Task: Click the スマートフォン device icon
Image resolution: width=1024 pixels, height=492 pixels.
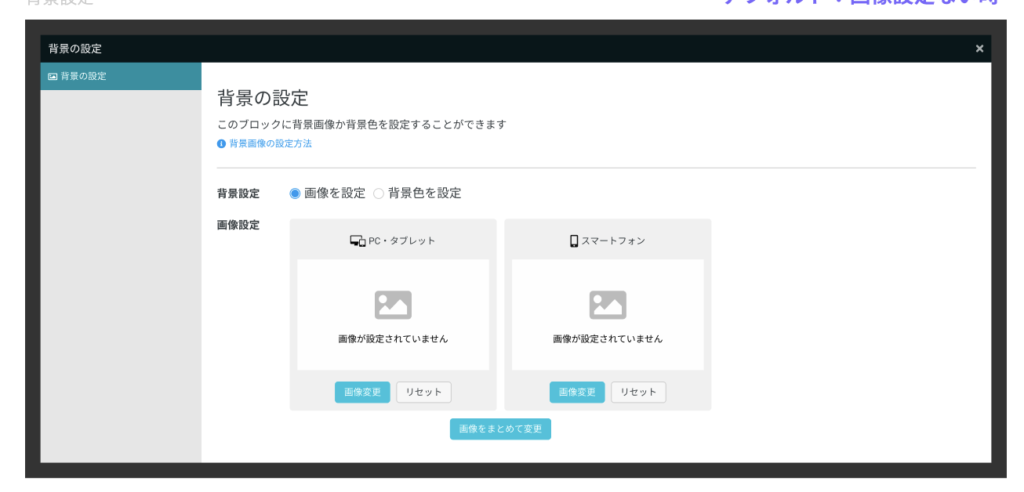Action: 574,241
